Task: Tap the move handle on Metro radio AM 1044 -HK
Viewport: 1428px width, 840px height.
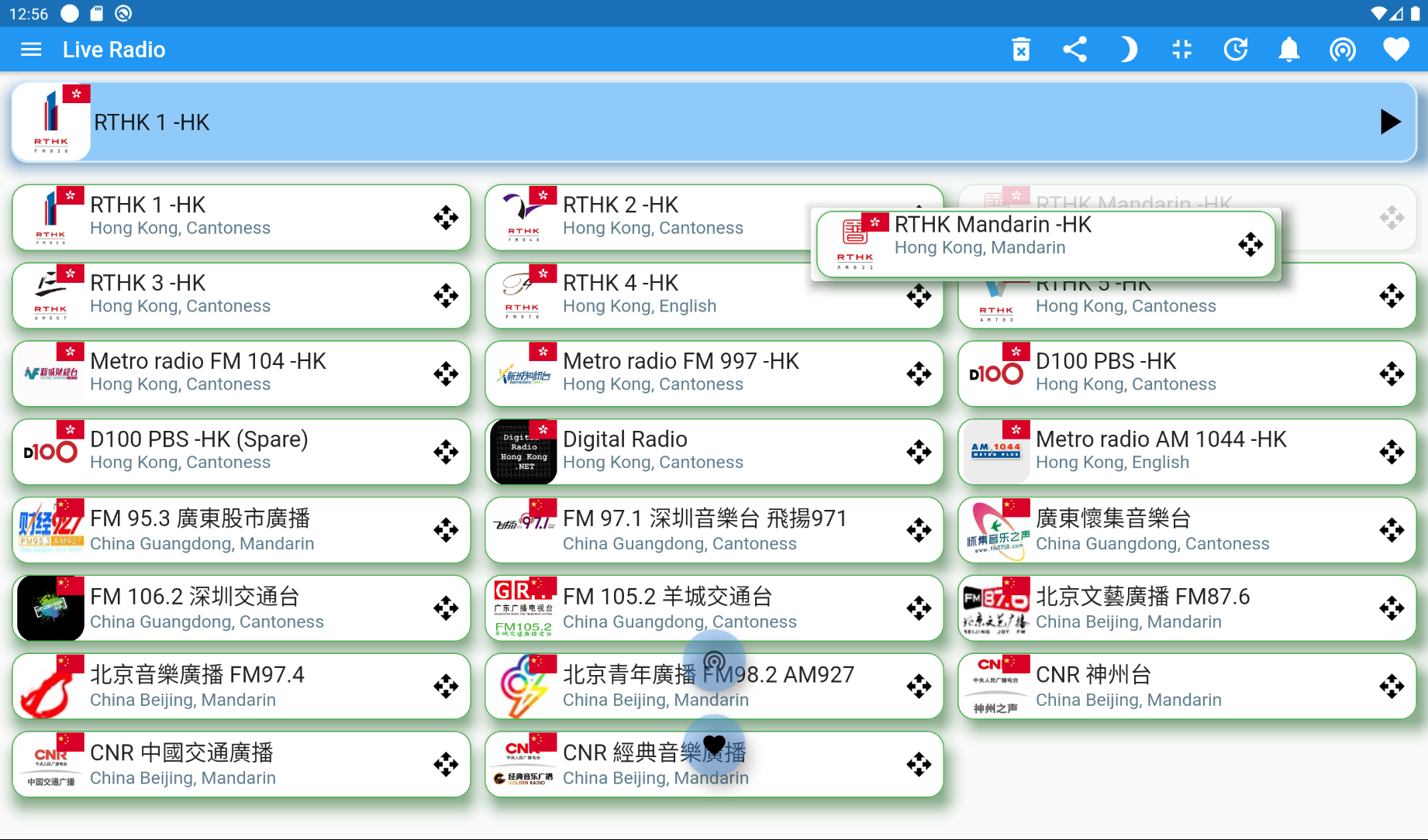Action: click(x=1392, y=453)
